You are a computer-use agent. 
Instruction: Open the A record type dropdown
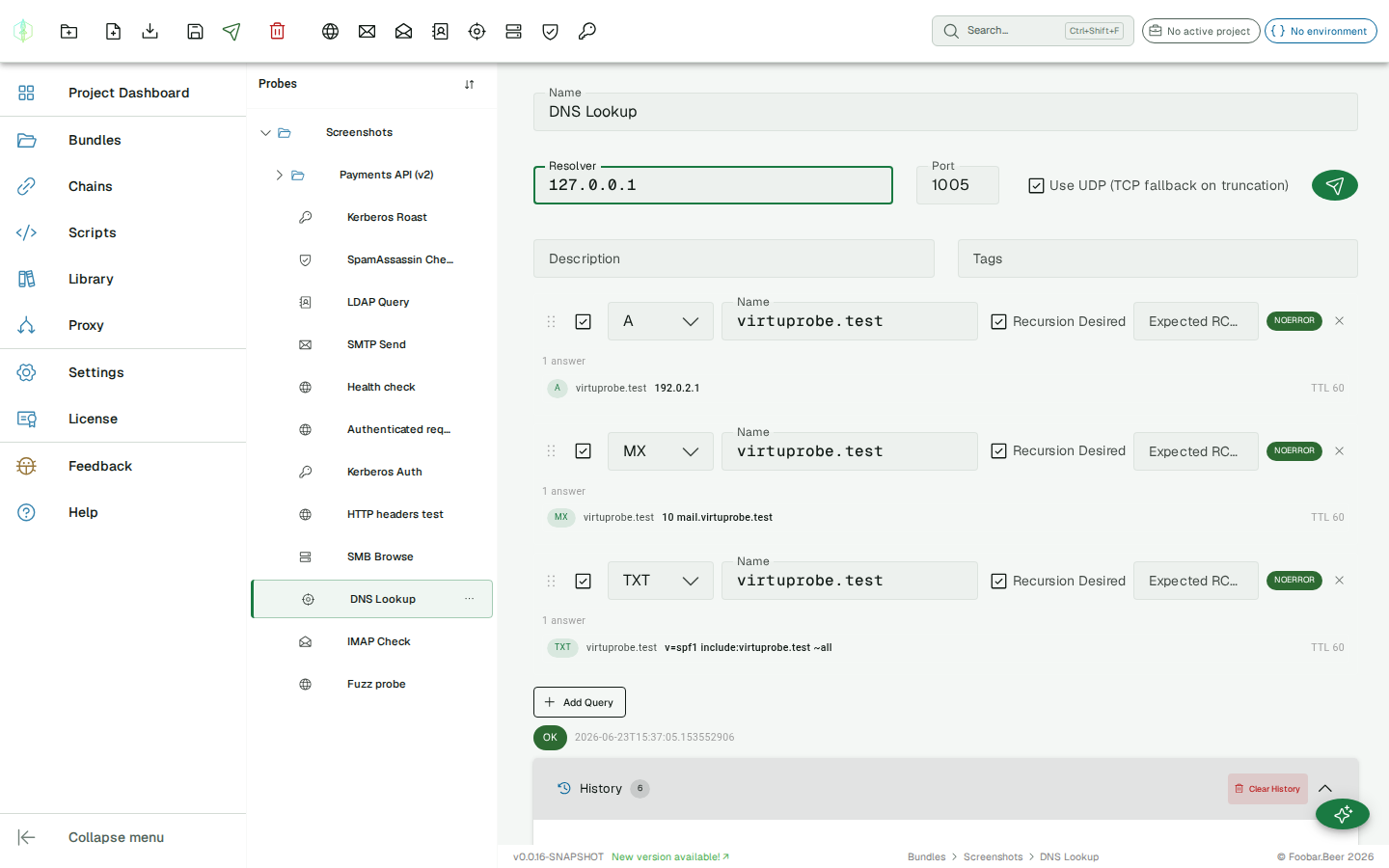[x=661, y=321]
